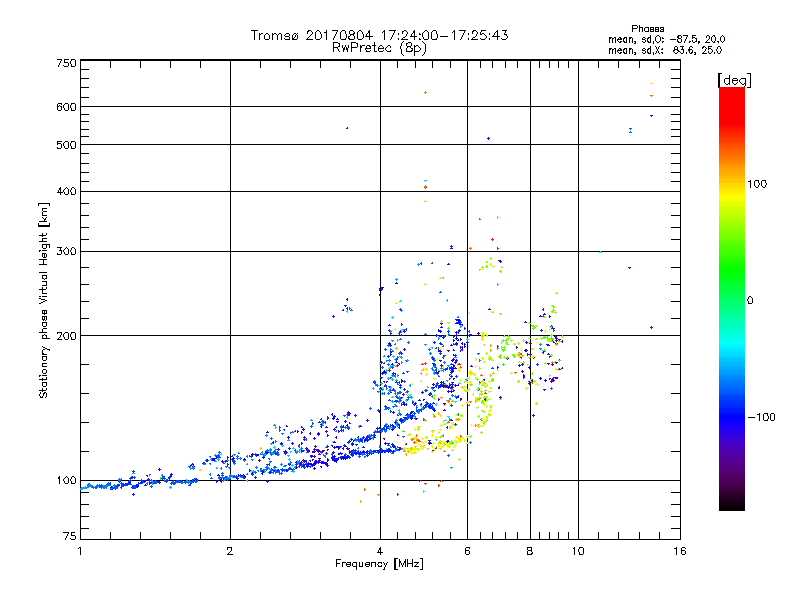This screenshot has width=800, height=600.
Task: Click the 'Stationary phase Virtual Height [km]' axis label
Action: [44, 300]
